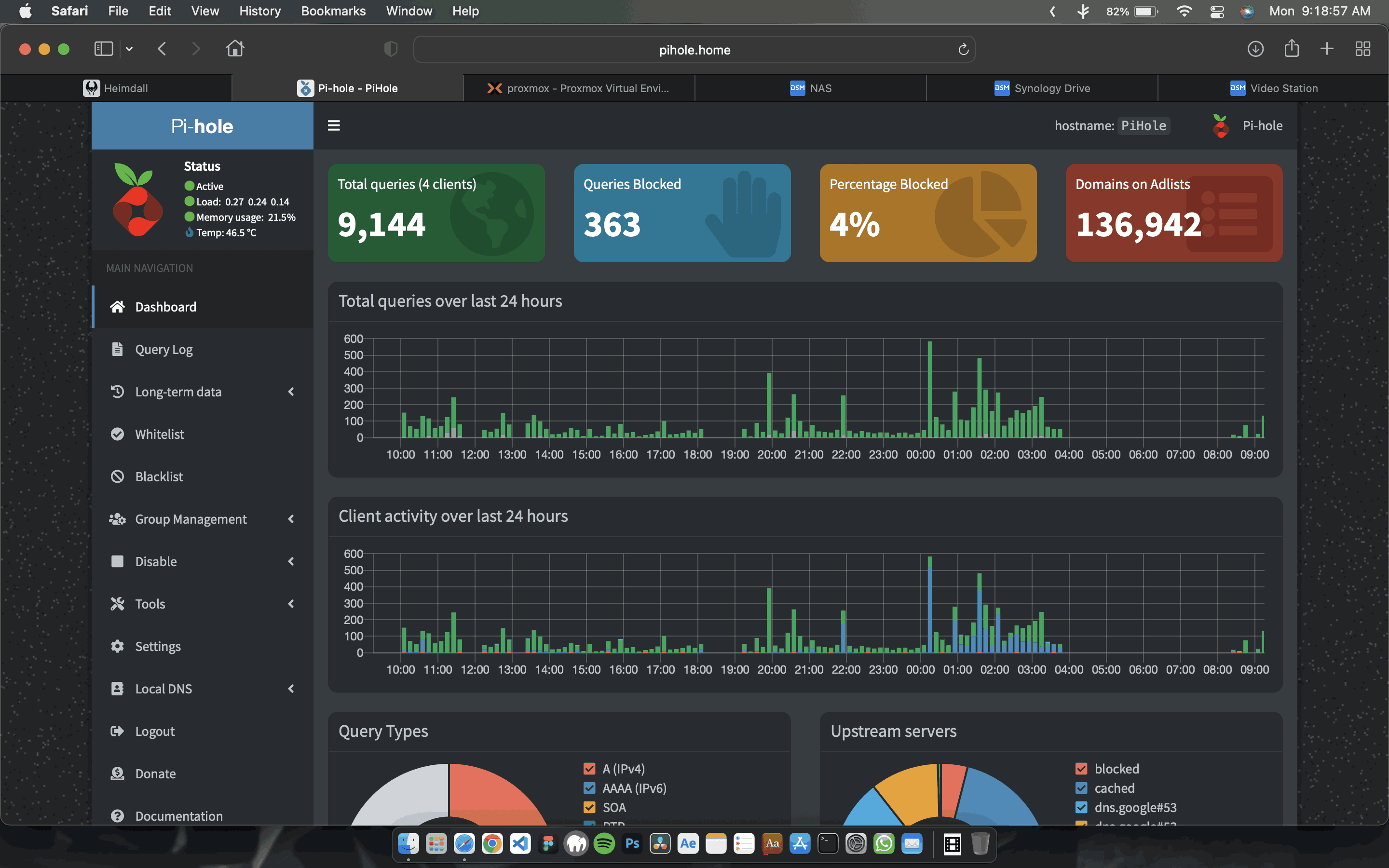This screenshot has width=1389, height=868.
Task: Switch to the Synology Drive tab
Action: [x=1042, y=88]
